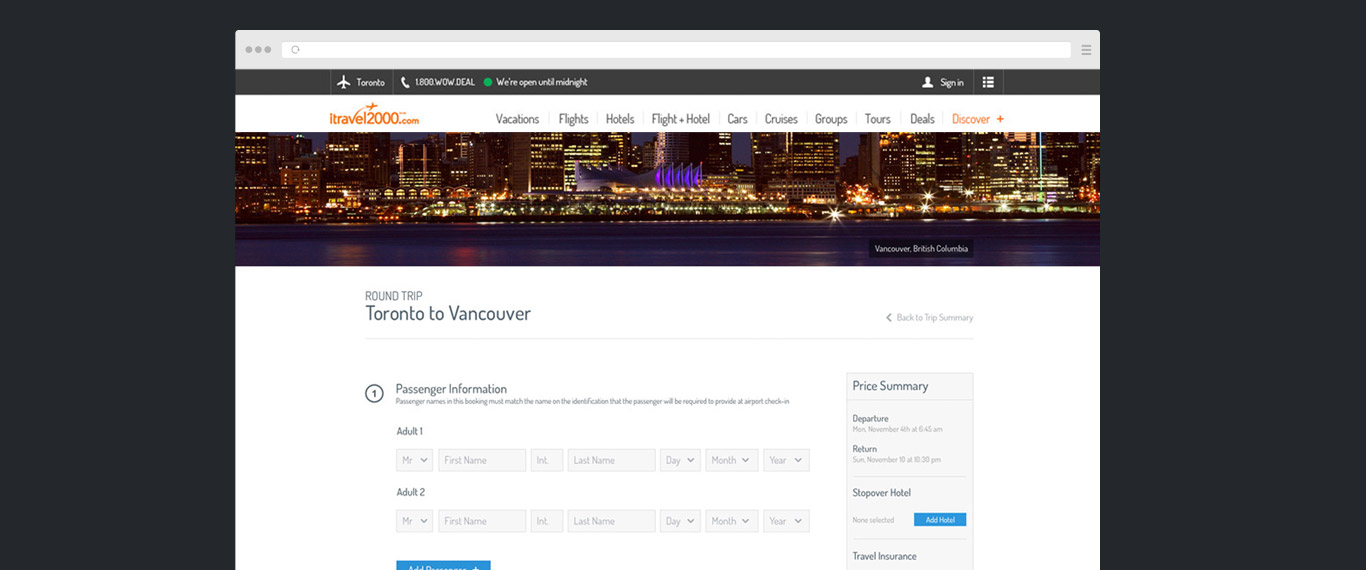Click Adult 2 middle initial field
1366x570 pixels.
point(547,521)
